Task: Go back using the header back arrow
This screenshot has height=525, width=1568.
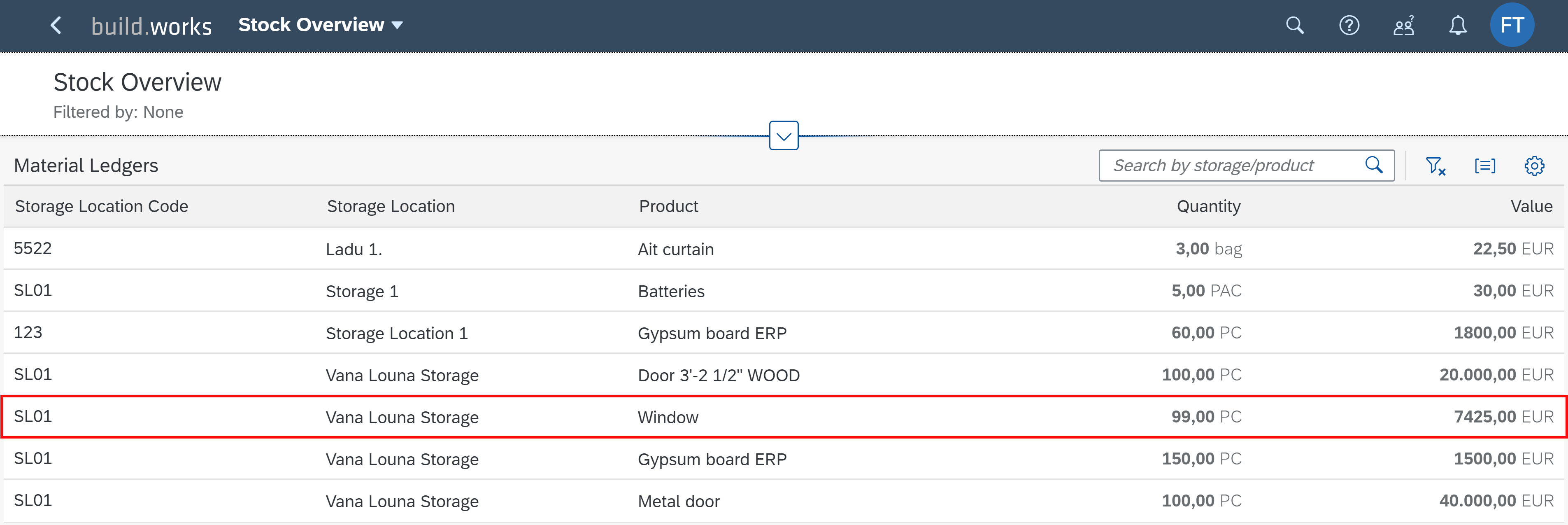Action: 56,26
